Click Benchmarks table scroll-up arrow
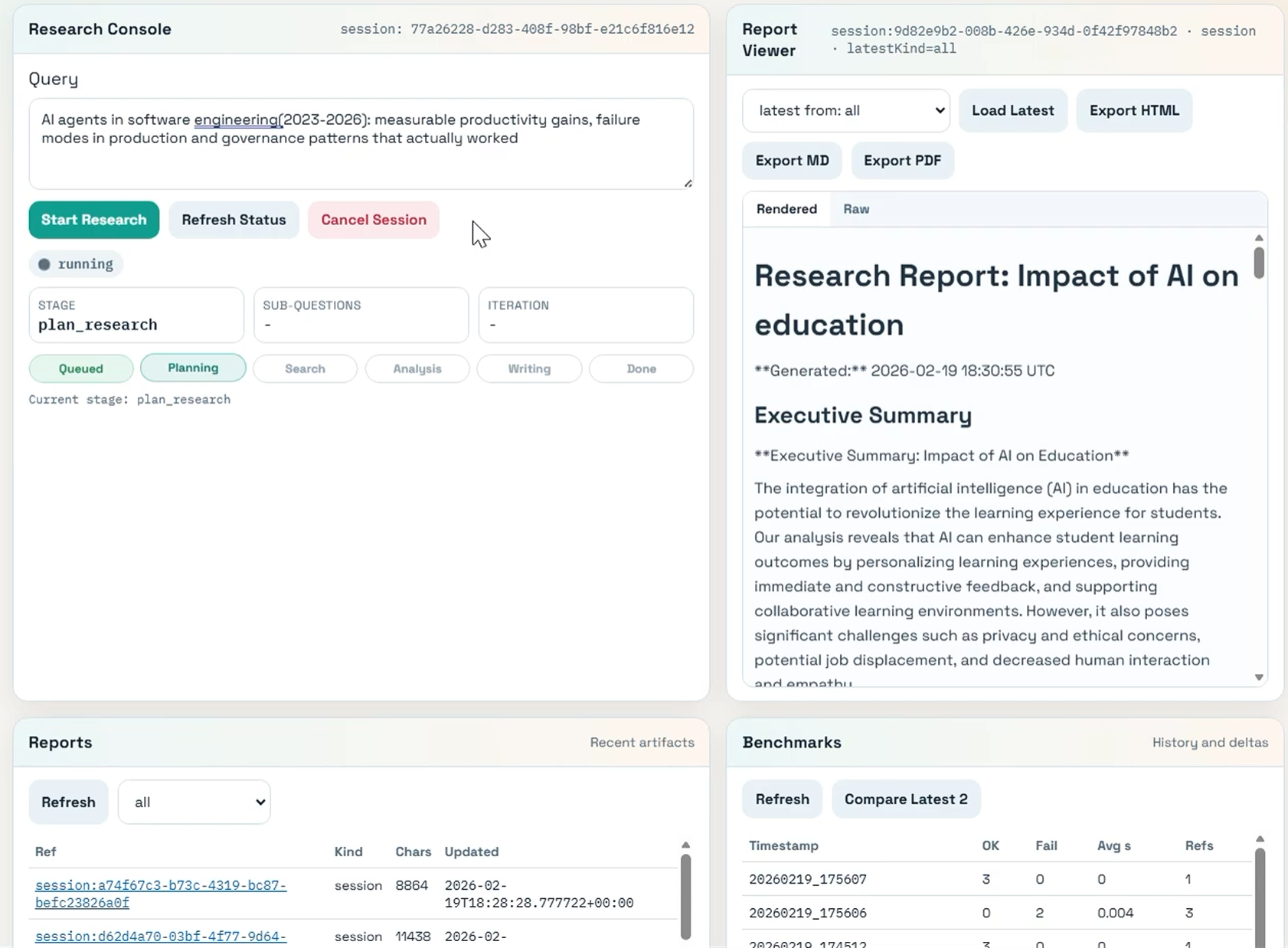1288x948 pixels. tap(1260, 839)
